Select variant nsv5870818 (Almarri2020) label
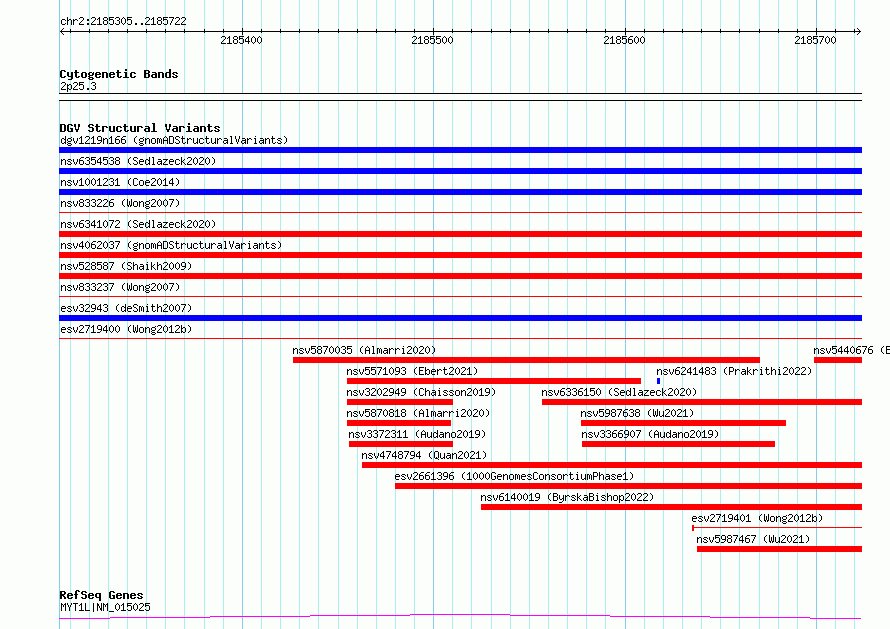The width and height of the screenshot is (890, 629). [x=418, y=413]
